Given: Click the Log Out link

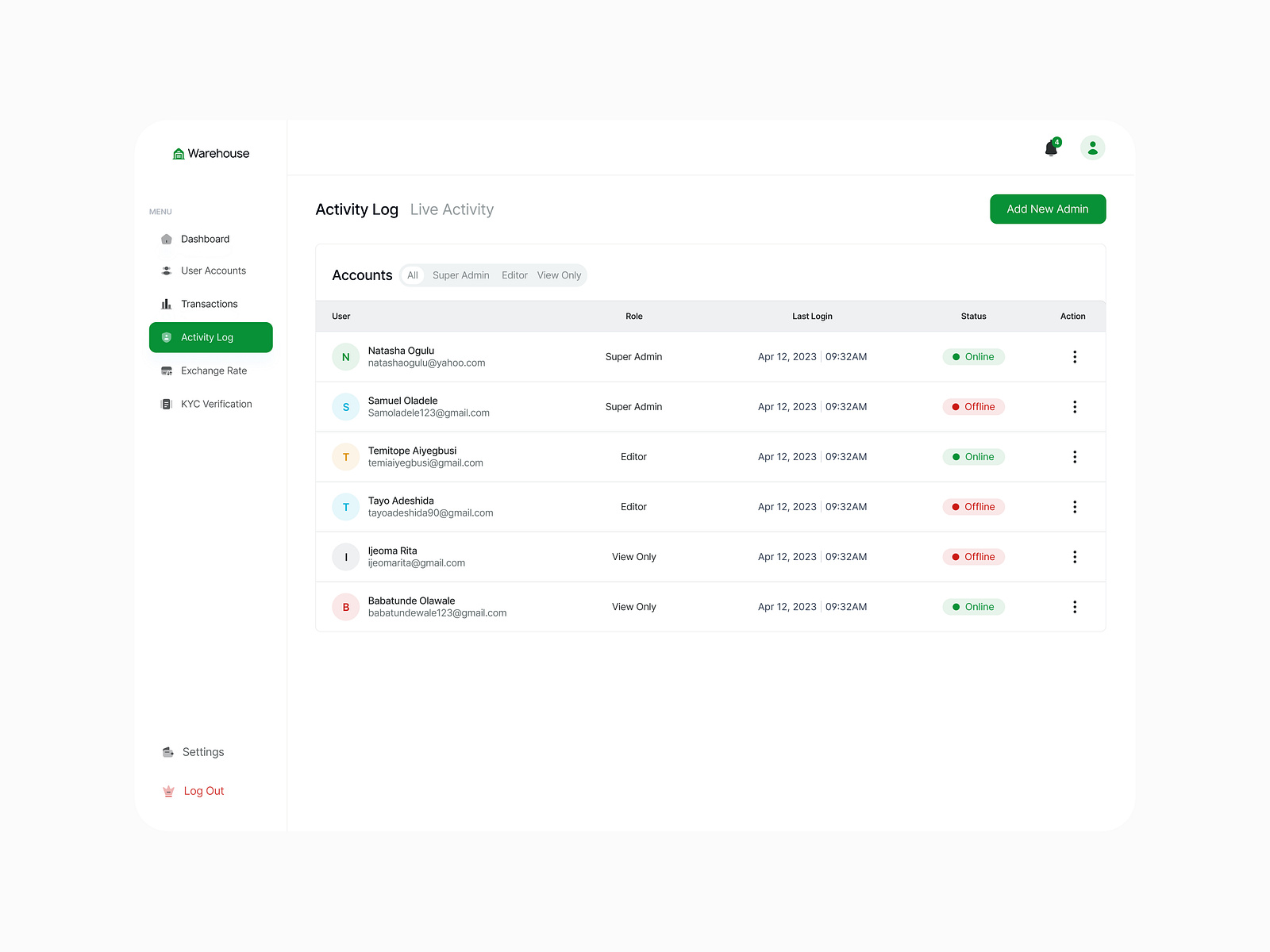Looking at the screenshot, I should [x=204, y=791].
